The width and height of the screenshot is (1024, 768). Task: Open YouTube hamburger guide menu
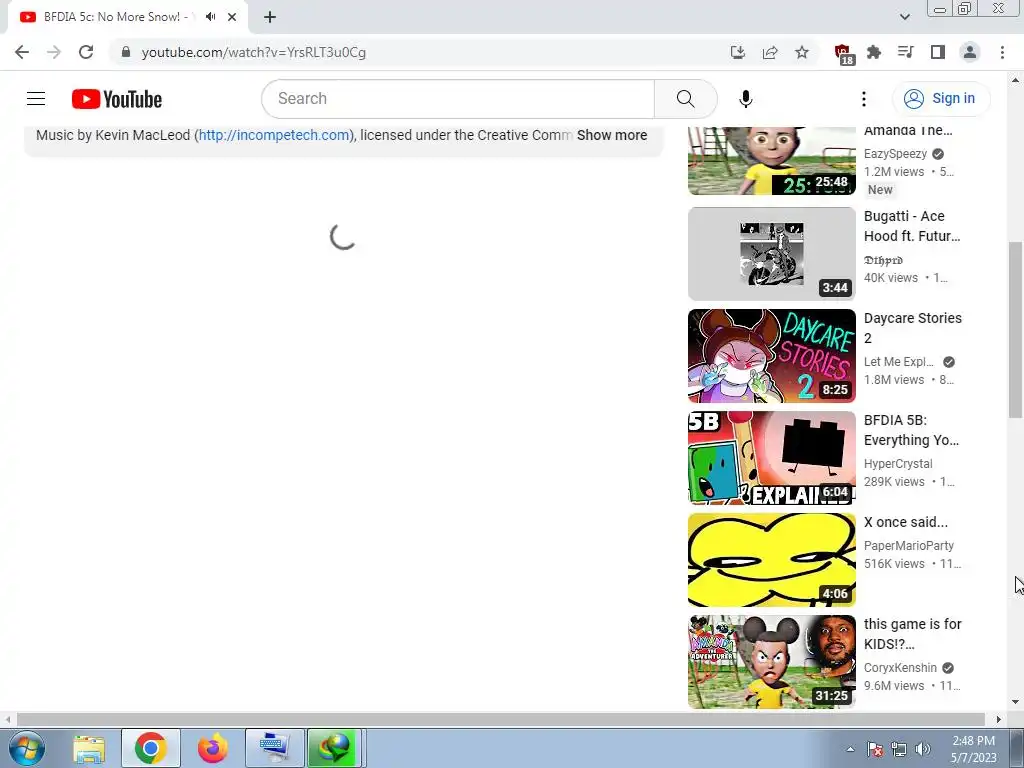[36, 99]
